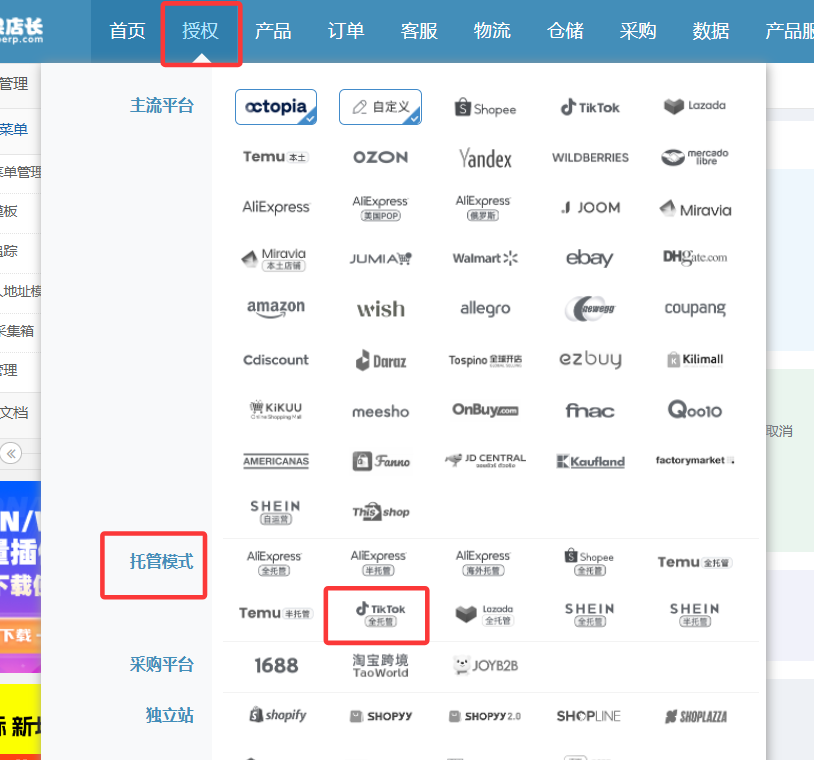Screen dimensions: 814x760
Task: Open OZON platform authorization
Action: tap(381, 157)
